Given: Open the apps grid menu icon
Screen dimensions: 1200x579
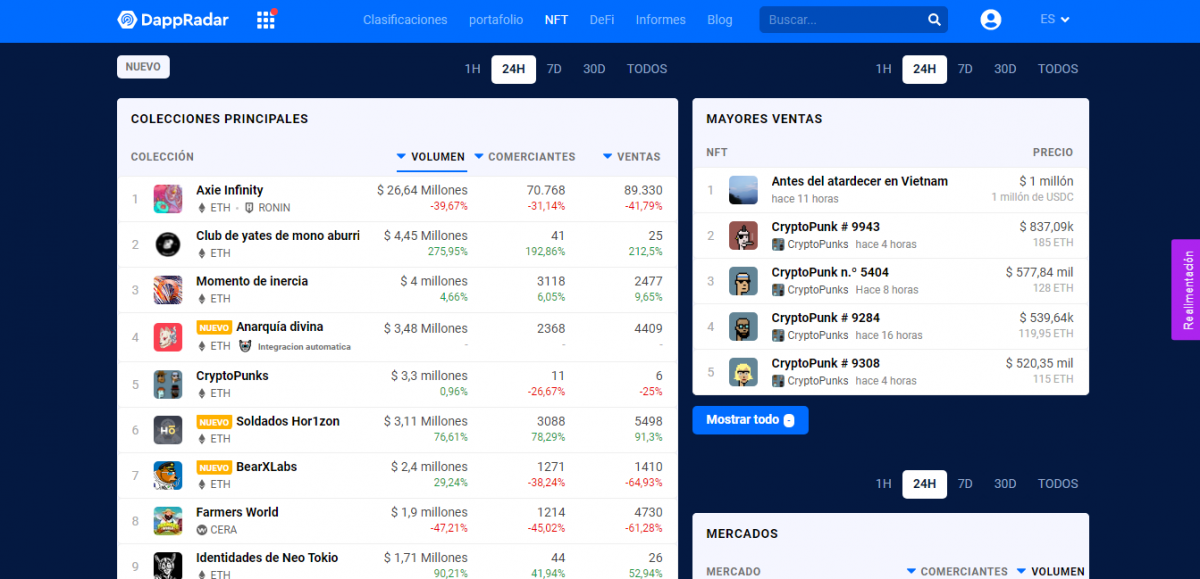Looking at the screenshot, I should (x=265, y=20).
